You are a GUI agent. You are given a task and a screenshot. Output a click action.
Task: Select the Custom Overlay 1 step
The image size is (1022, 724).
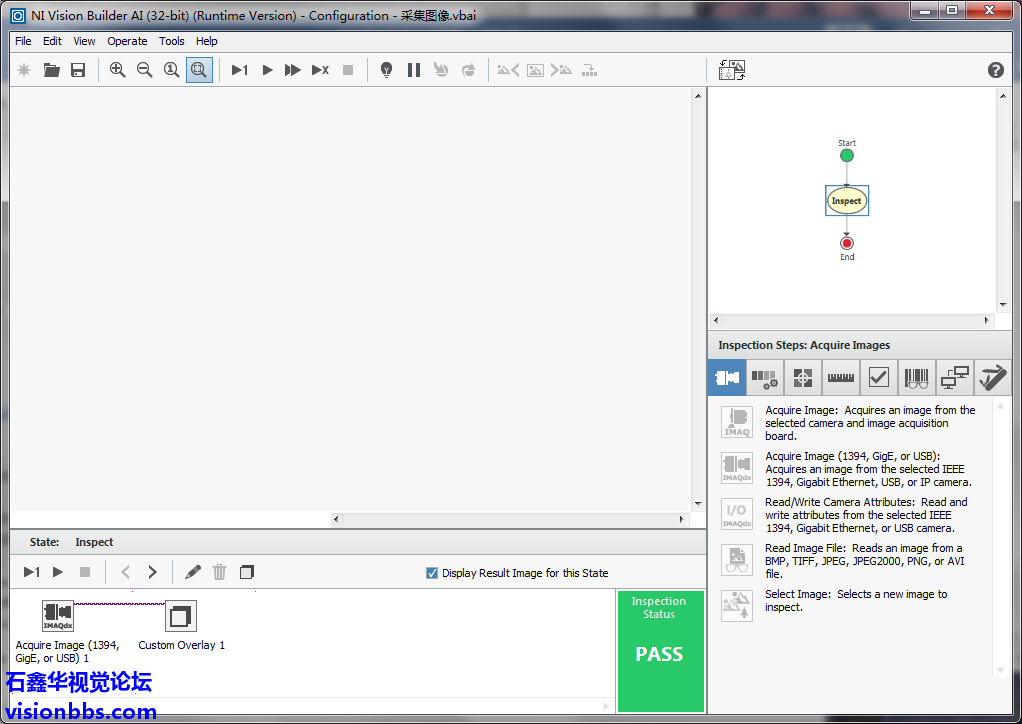pos(181,617)
